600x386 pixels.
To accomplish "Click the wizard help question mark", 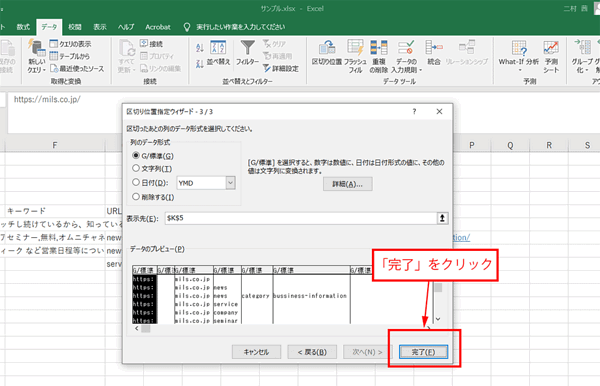I will pos(414,111).
